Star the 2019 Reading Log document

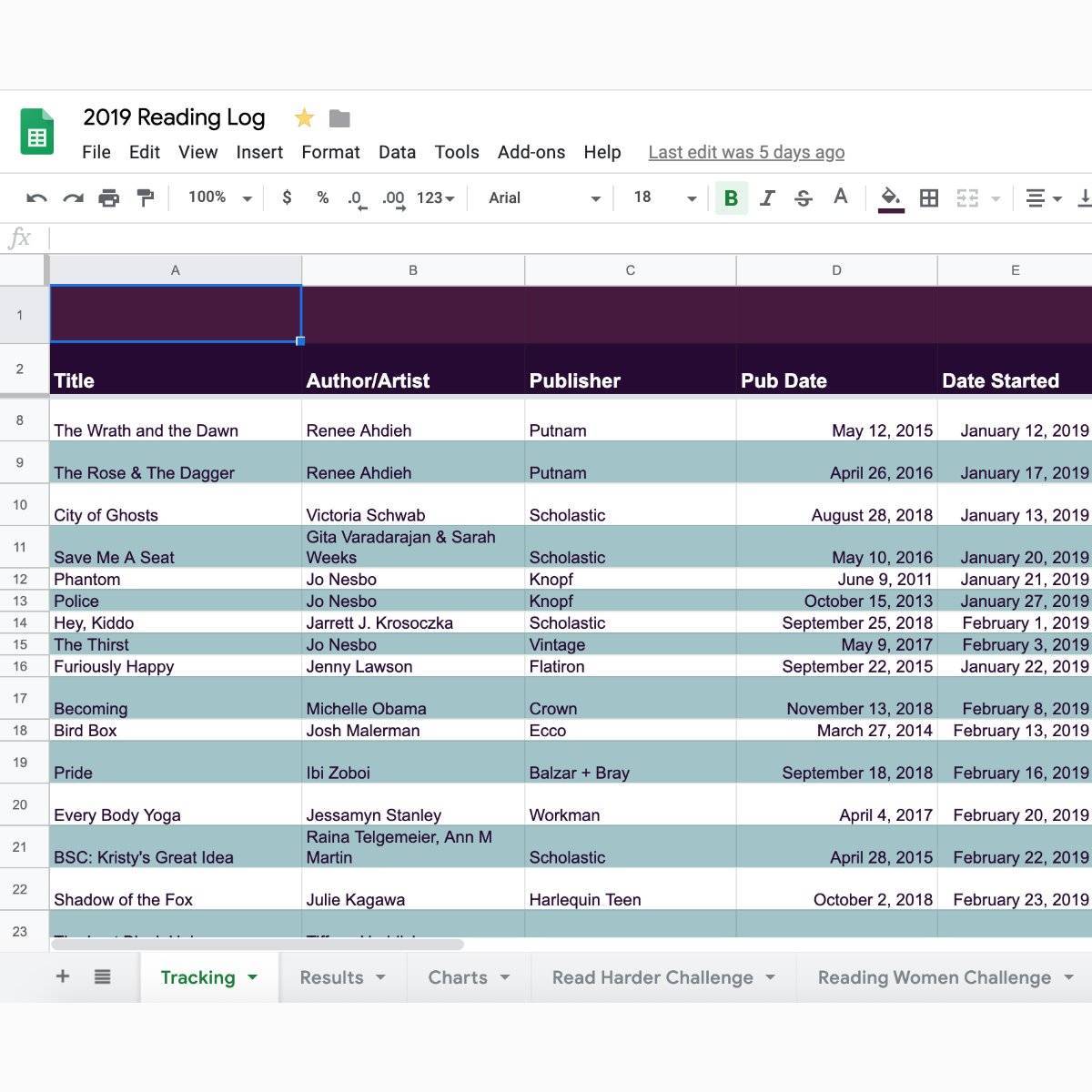304,118
